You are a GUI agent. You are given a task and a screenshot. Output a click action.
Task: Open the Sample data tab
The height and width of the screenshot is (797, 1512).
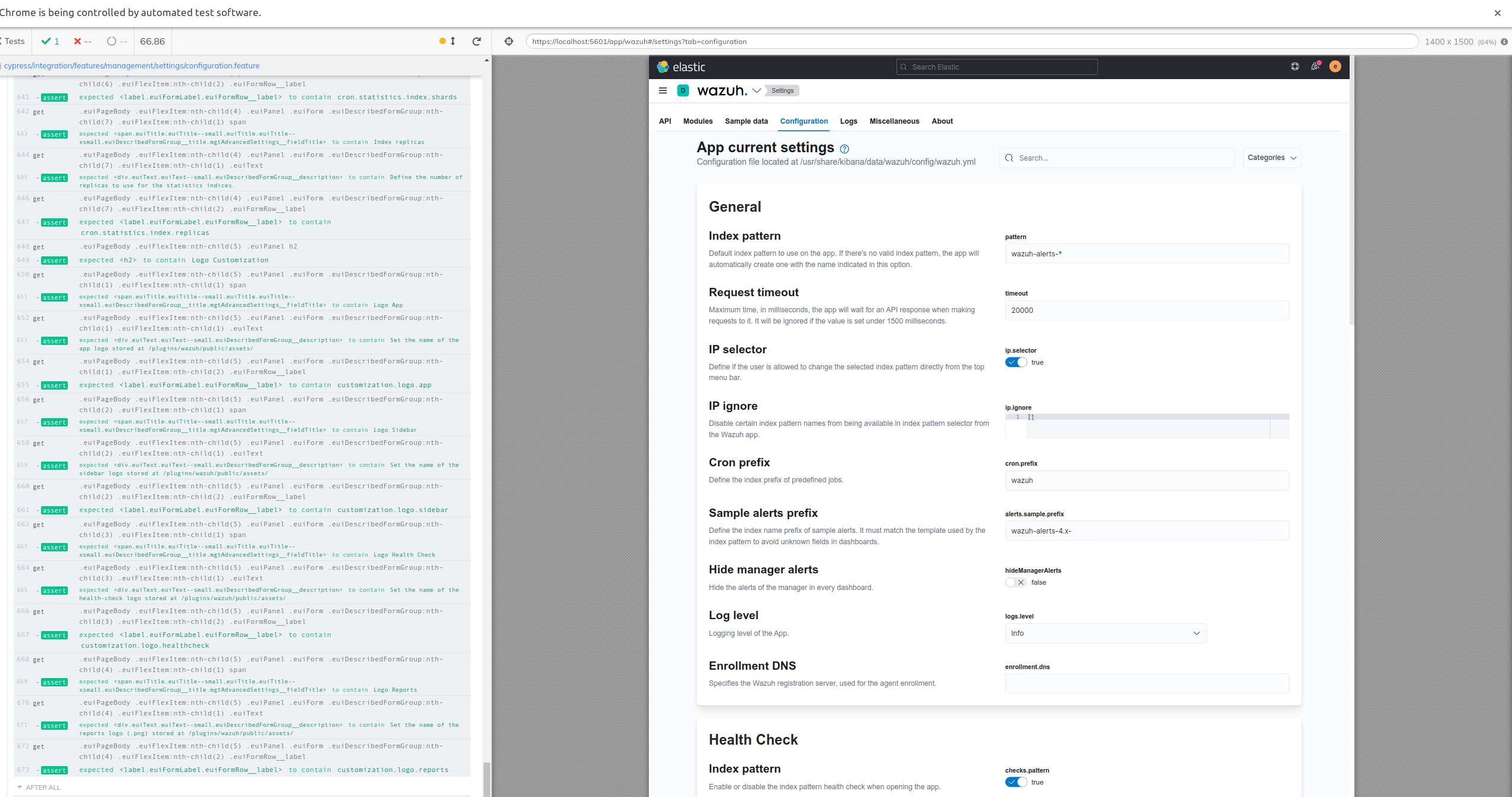tap(746, 121)
